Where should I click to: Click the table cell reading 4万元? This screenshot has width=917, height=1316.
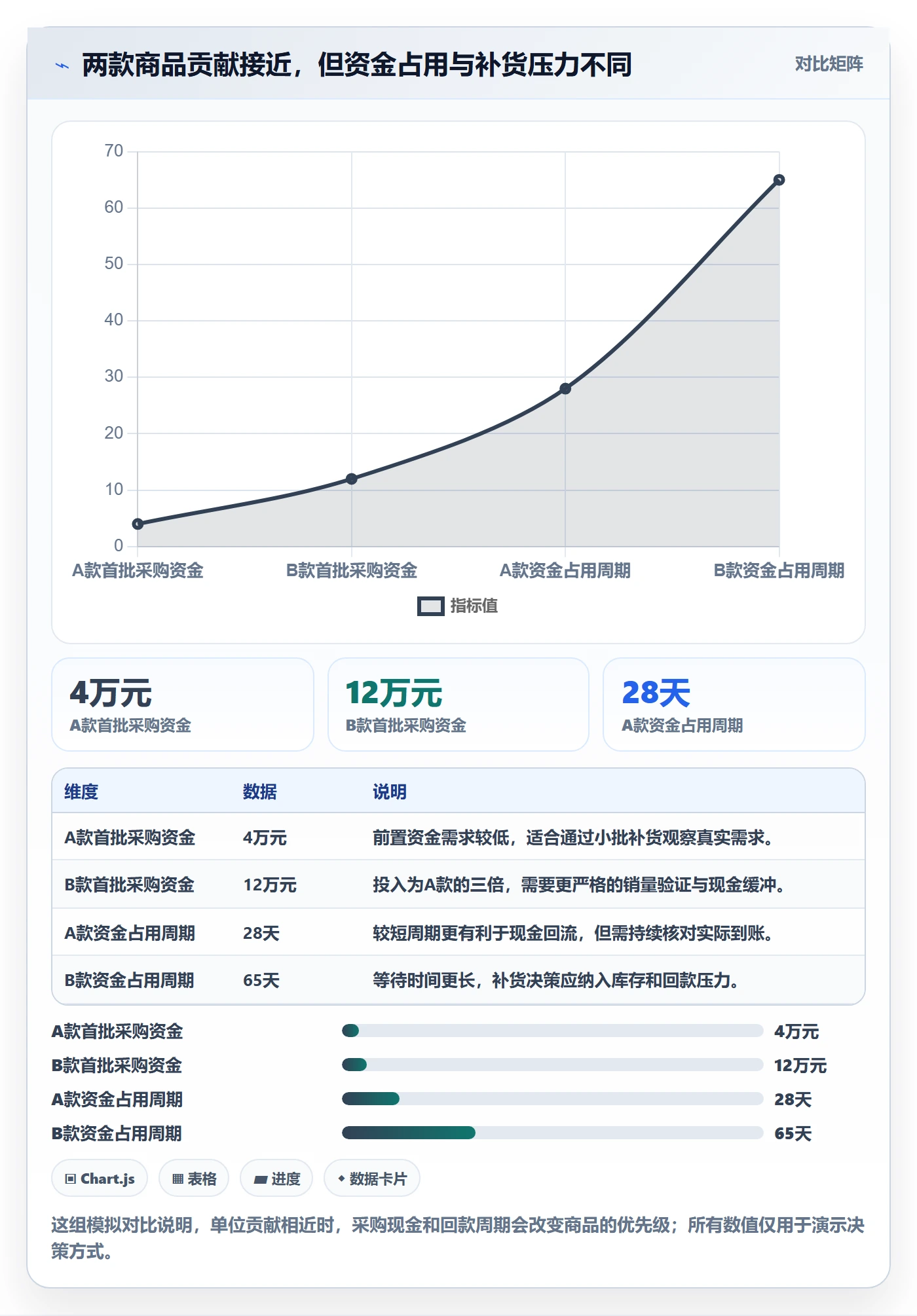point(265,838)
